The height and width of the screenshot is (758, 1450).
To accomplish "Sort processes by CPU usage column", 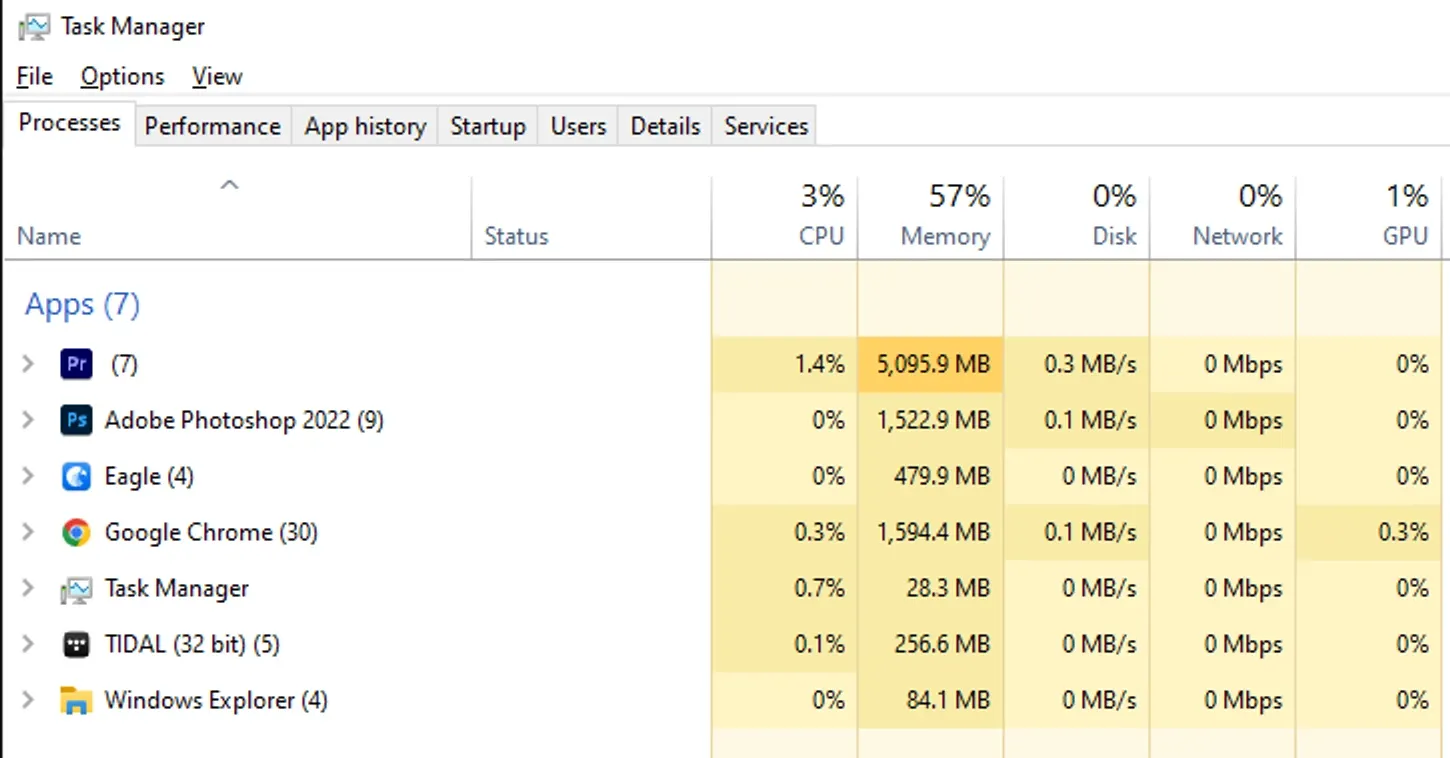I will click(x=785, y=217).
